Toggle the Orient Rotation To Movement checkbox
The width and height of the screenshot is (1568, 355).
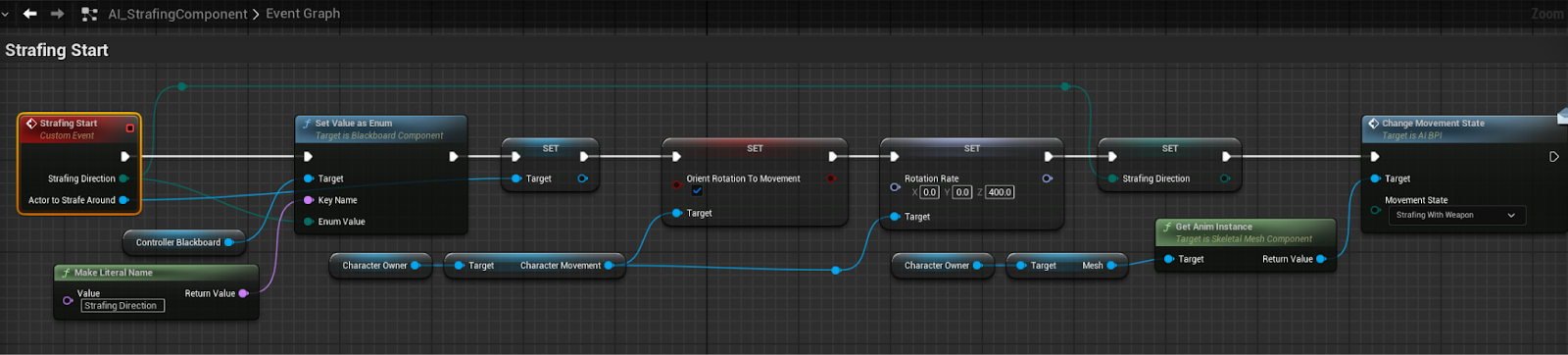[x=697, y=191]
